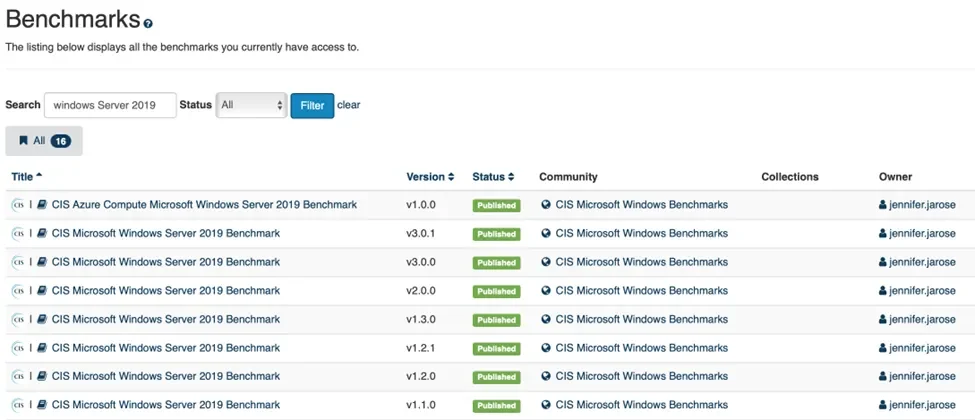
Task: Click user icon in the v3.0.1 row
Action: (x=883, y=233)
